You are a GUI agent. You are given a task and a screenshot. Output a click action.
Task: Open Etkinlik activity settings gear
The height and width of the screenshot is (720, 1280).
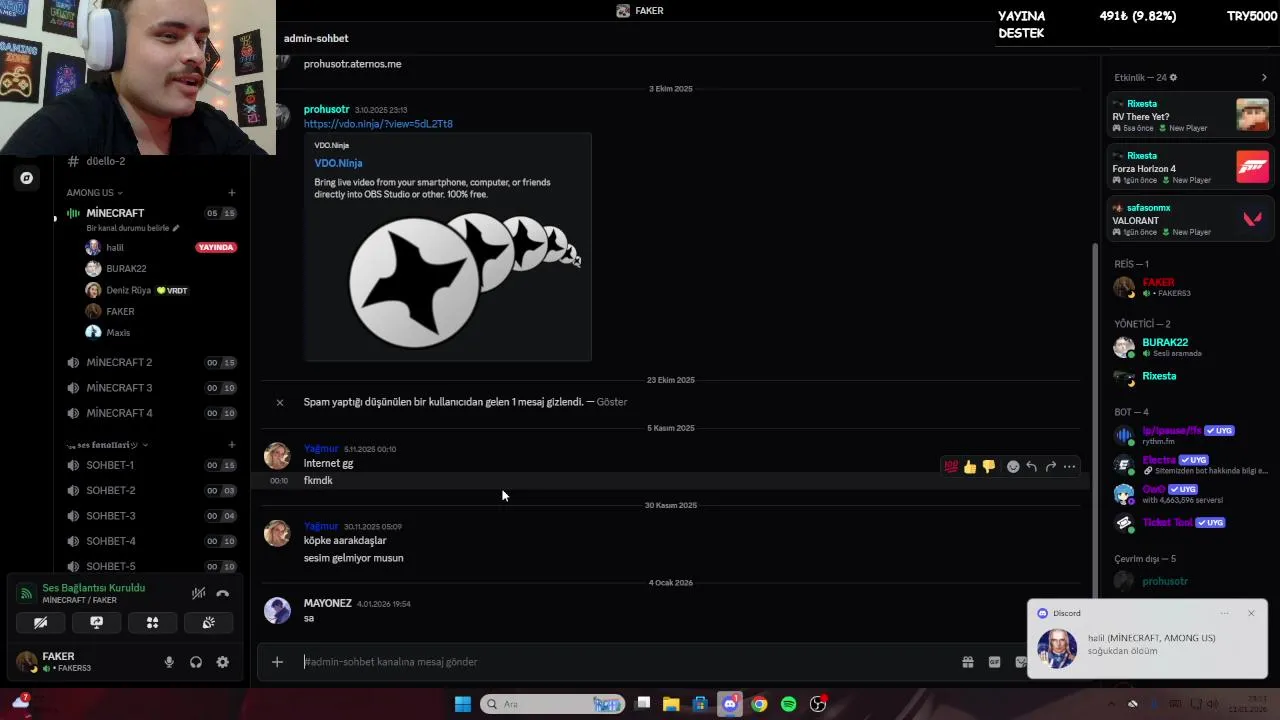[1174, 78]
